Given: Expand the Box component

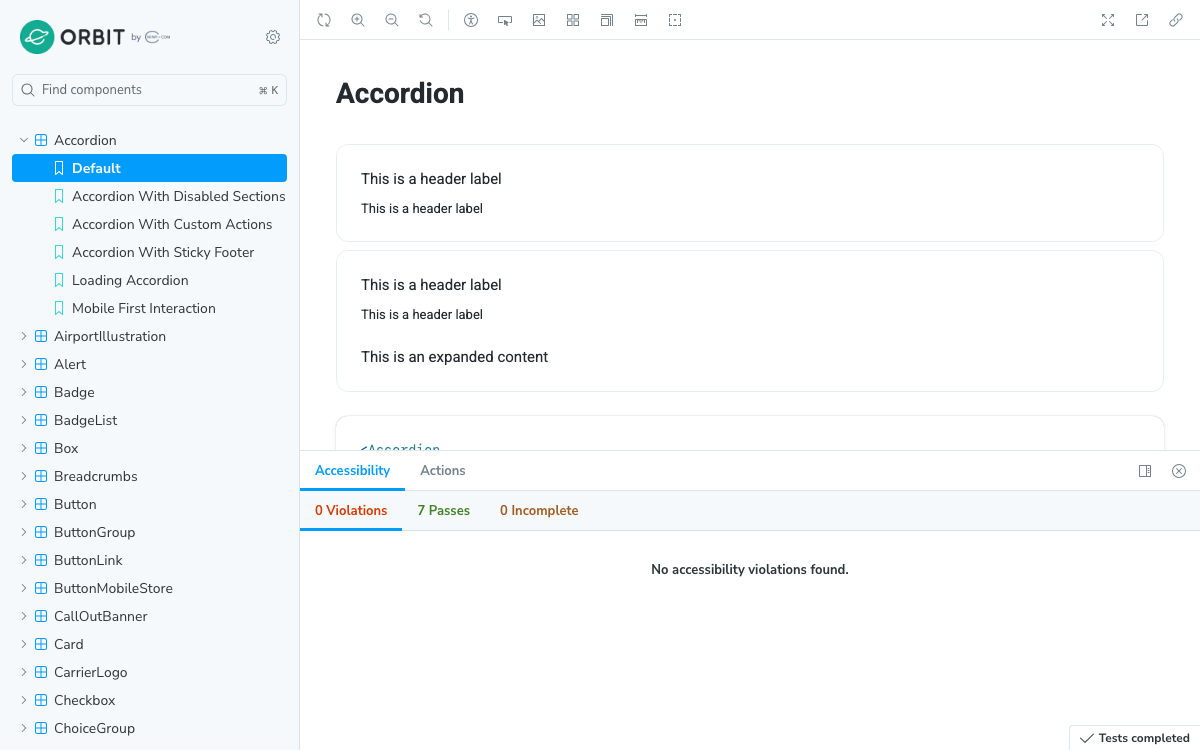Looking at the screenshot, I should click(149, 448).
